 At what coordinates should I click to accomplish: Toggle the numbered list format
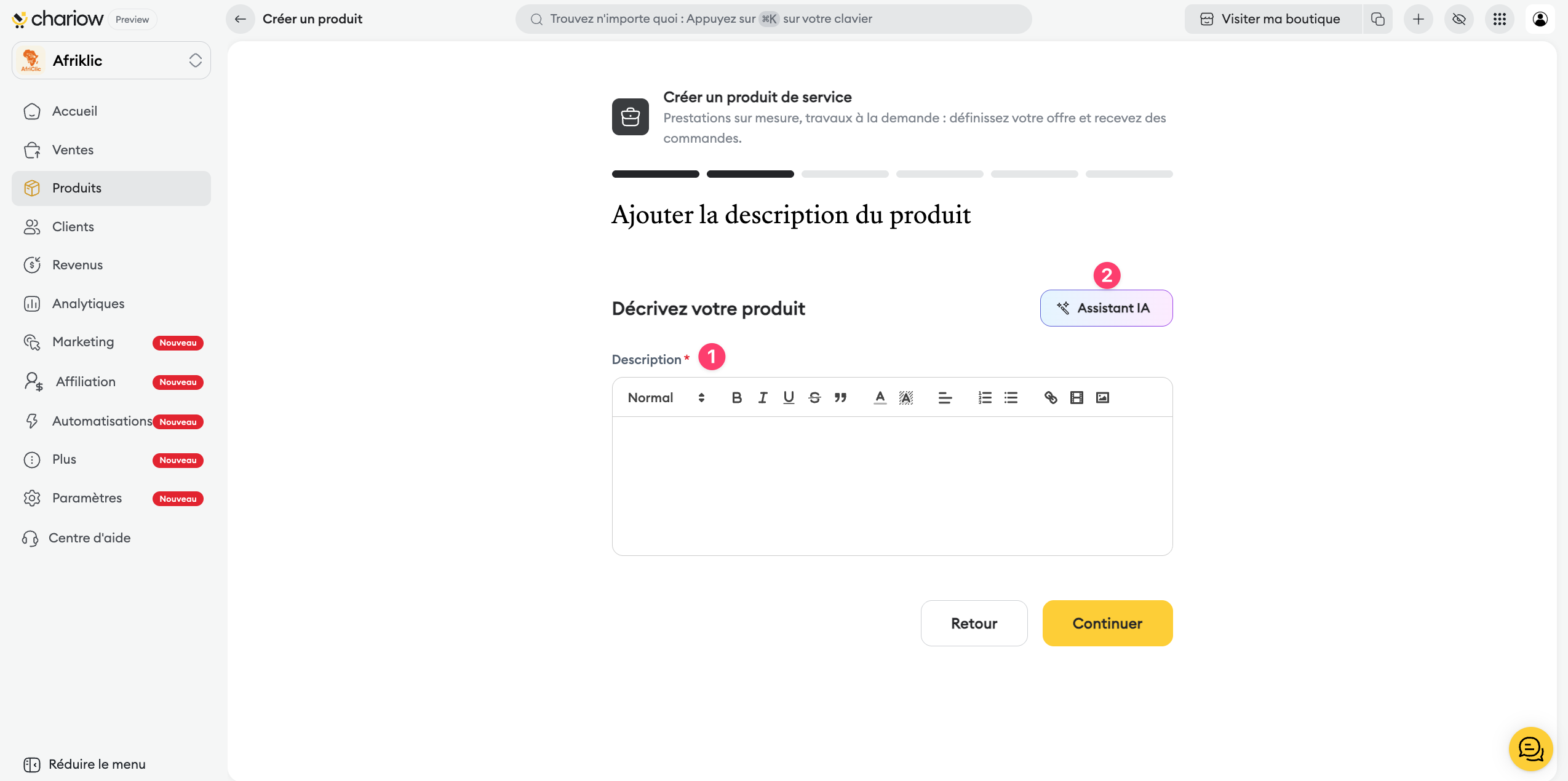point(985,398)
